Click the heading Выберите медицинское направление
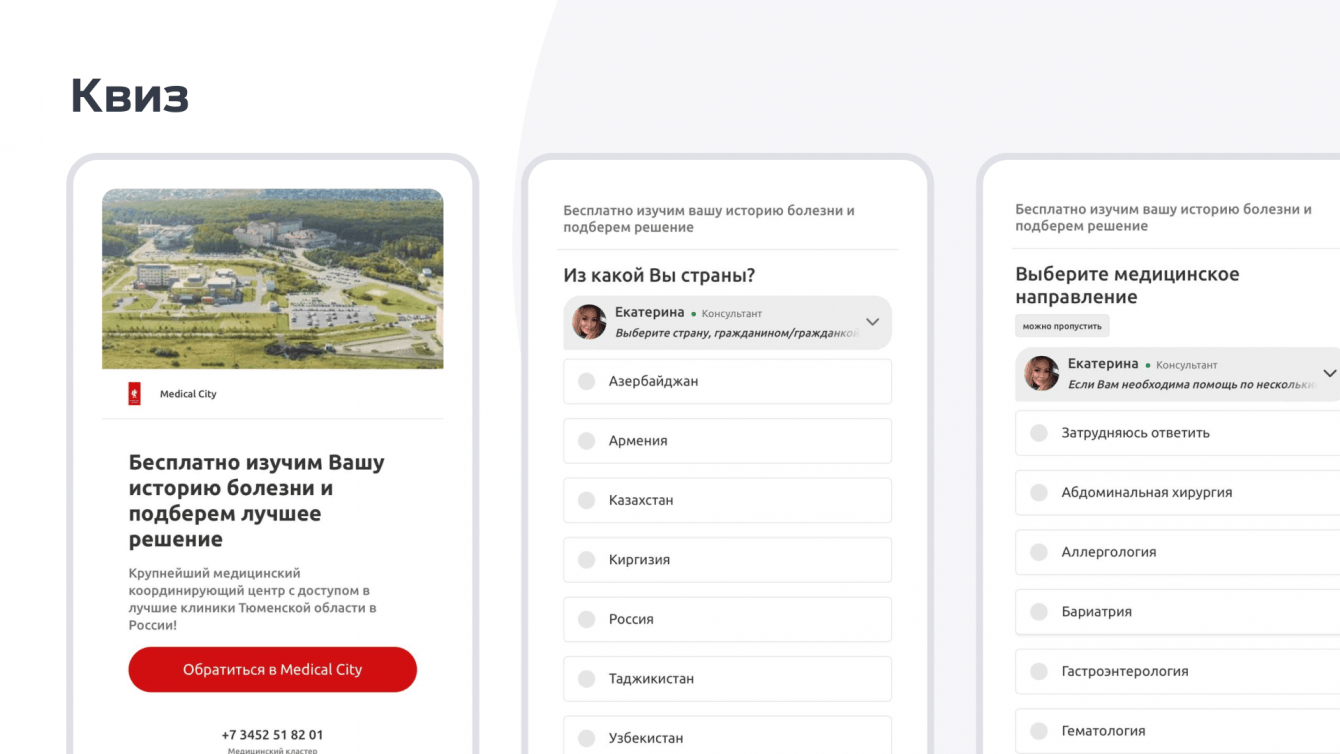 pos(1127,286)
